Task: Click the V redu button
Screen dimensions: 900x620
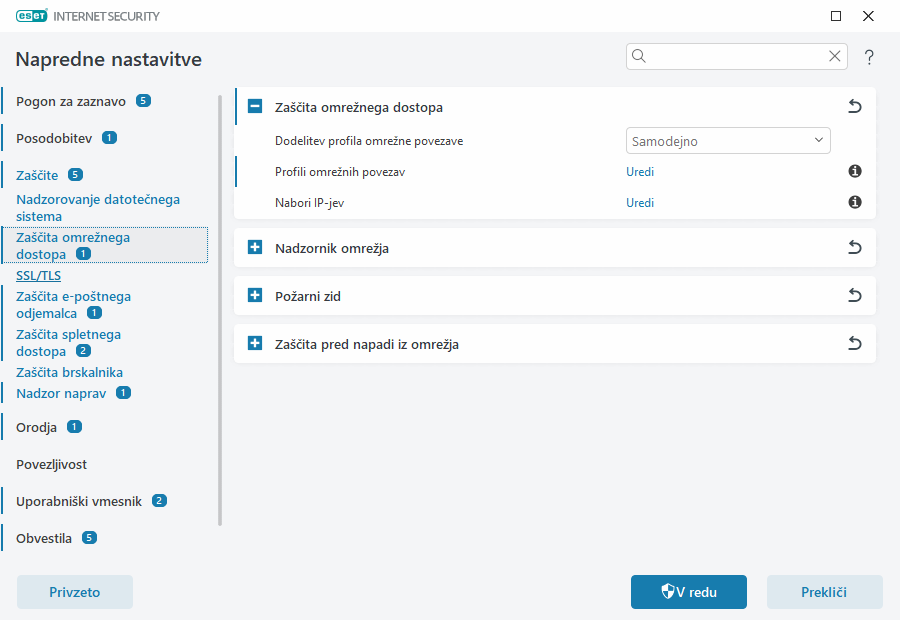Action: click(688, 592)
